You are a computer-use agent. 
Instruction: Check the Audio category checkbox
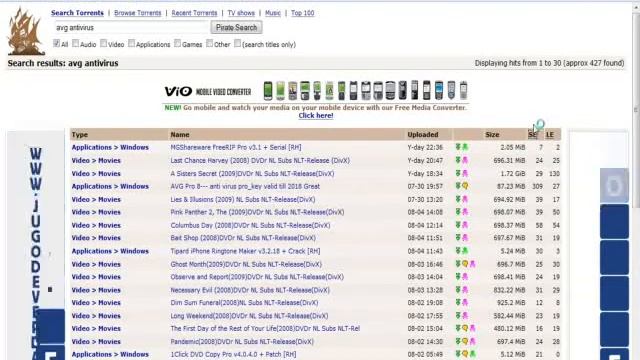coord(76,43)
